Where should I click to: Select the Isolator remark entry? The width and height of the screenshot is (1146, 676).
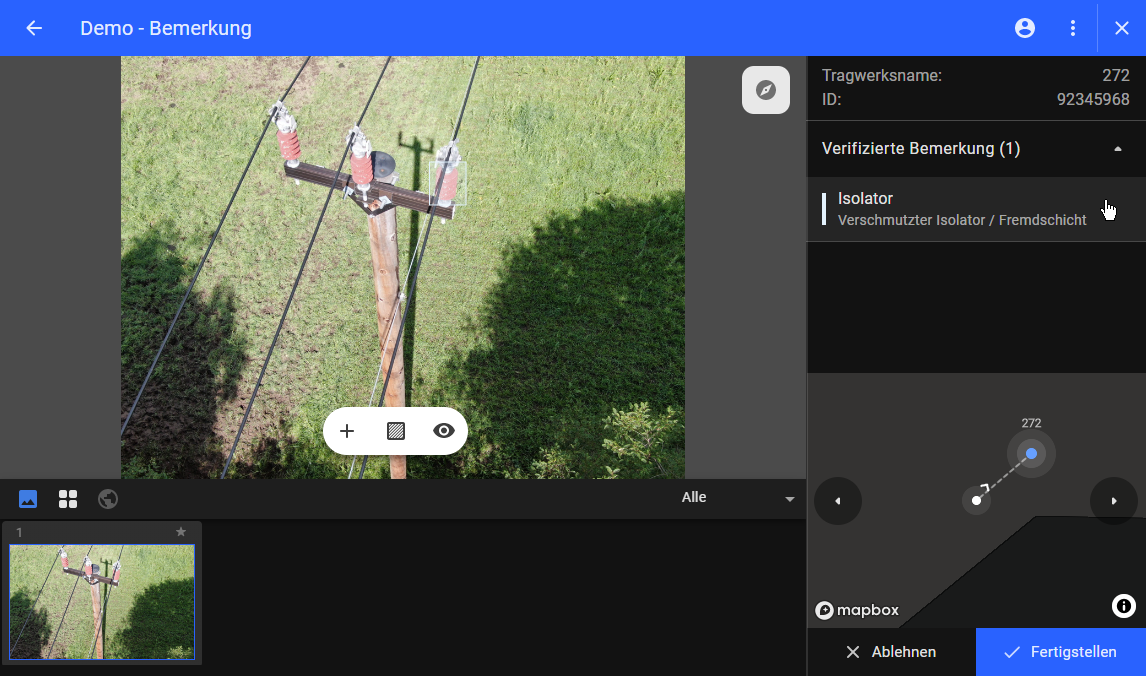point(960,209)
